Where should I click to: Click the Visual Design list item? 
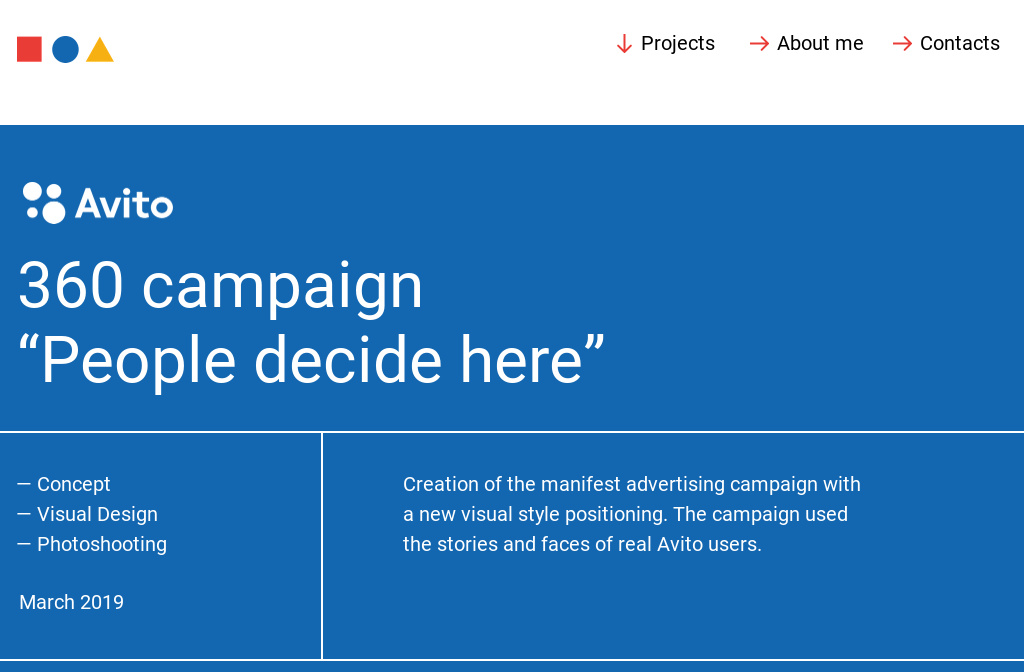[97, 514]
